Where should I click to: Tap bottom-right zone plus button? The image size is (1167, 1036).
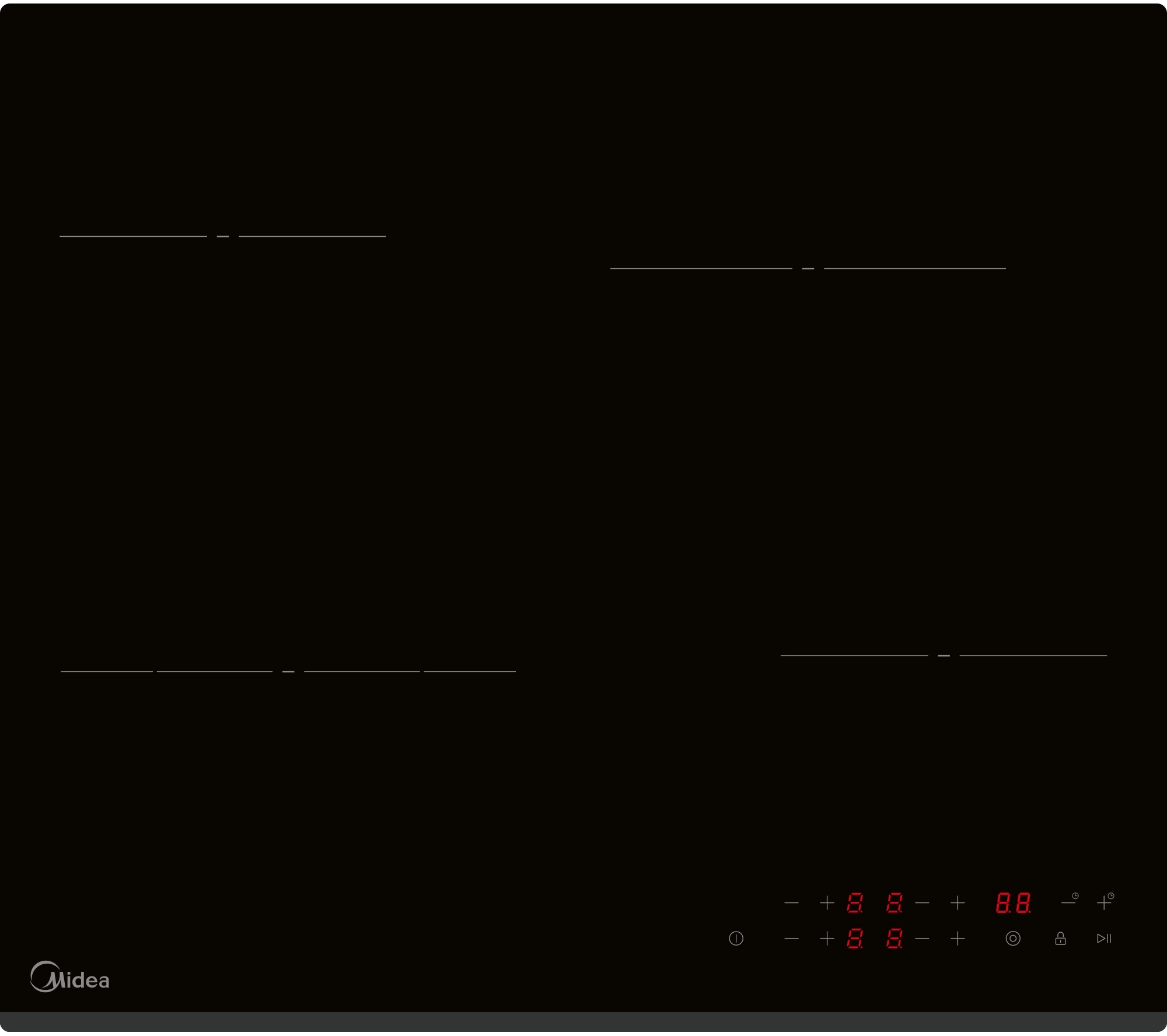(958, 939)
